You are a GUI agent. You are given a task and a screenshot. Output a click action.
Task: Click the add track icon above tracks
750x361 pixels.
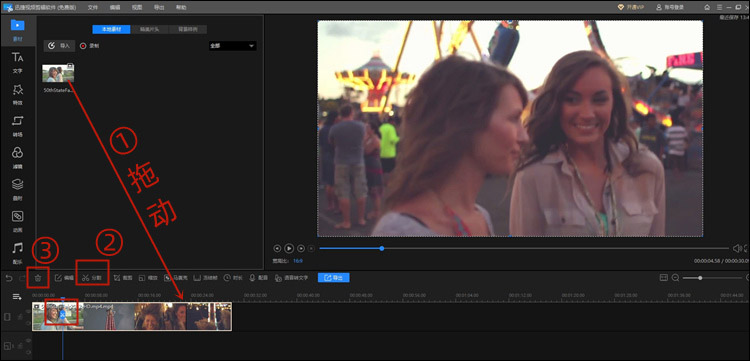coord(17,297)
